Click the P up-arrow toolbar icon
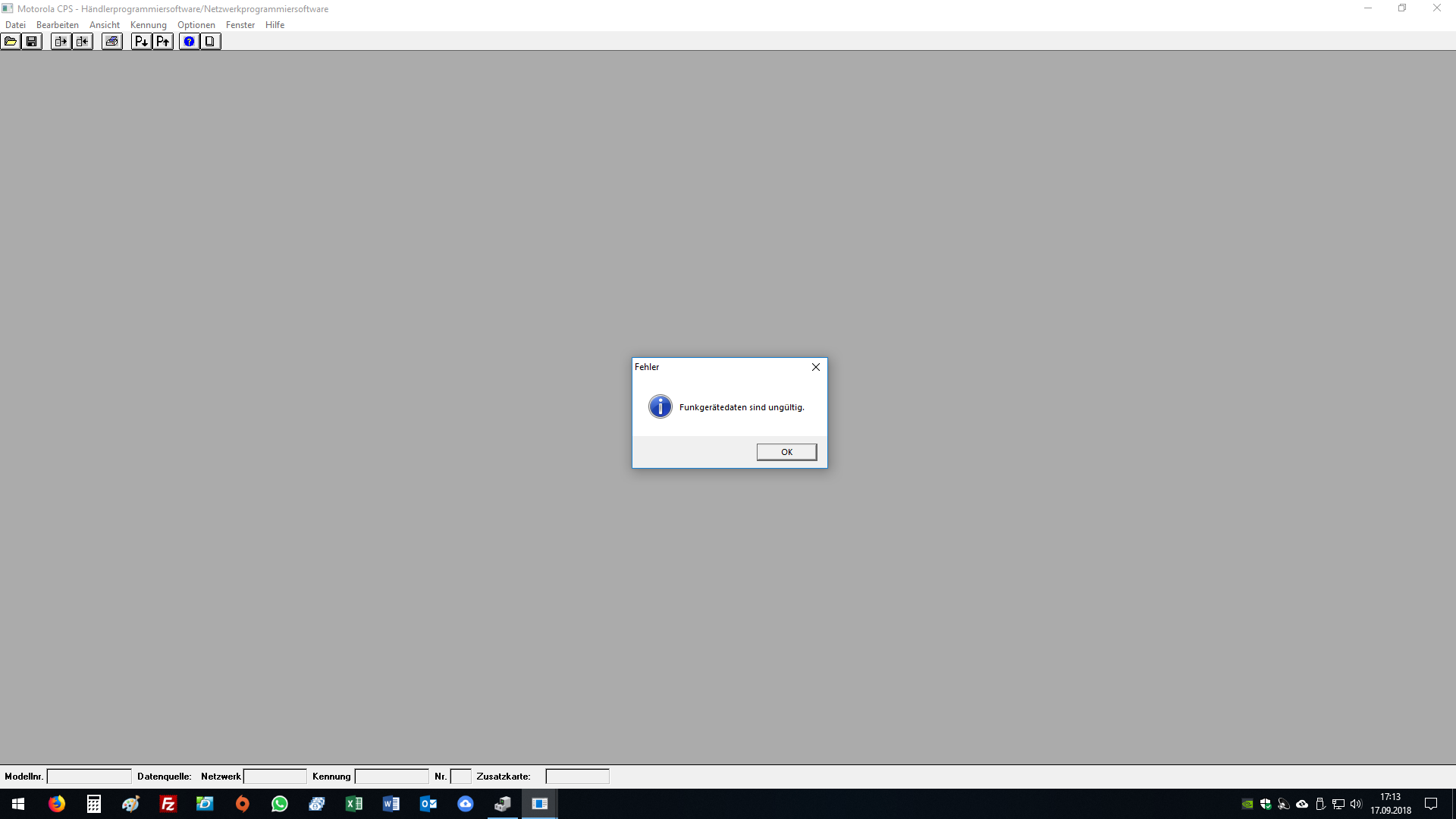Viewport: 1456px width, 819px height. [162, 42]
